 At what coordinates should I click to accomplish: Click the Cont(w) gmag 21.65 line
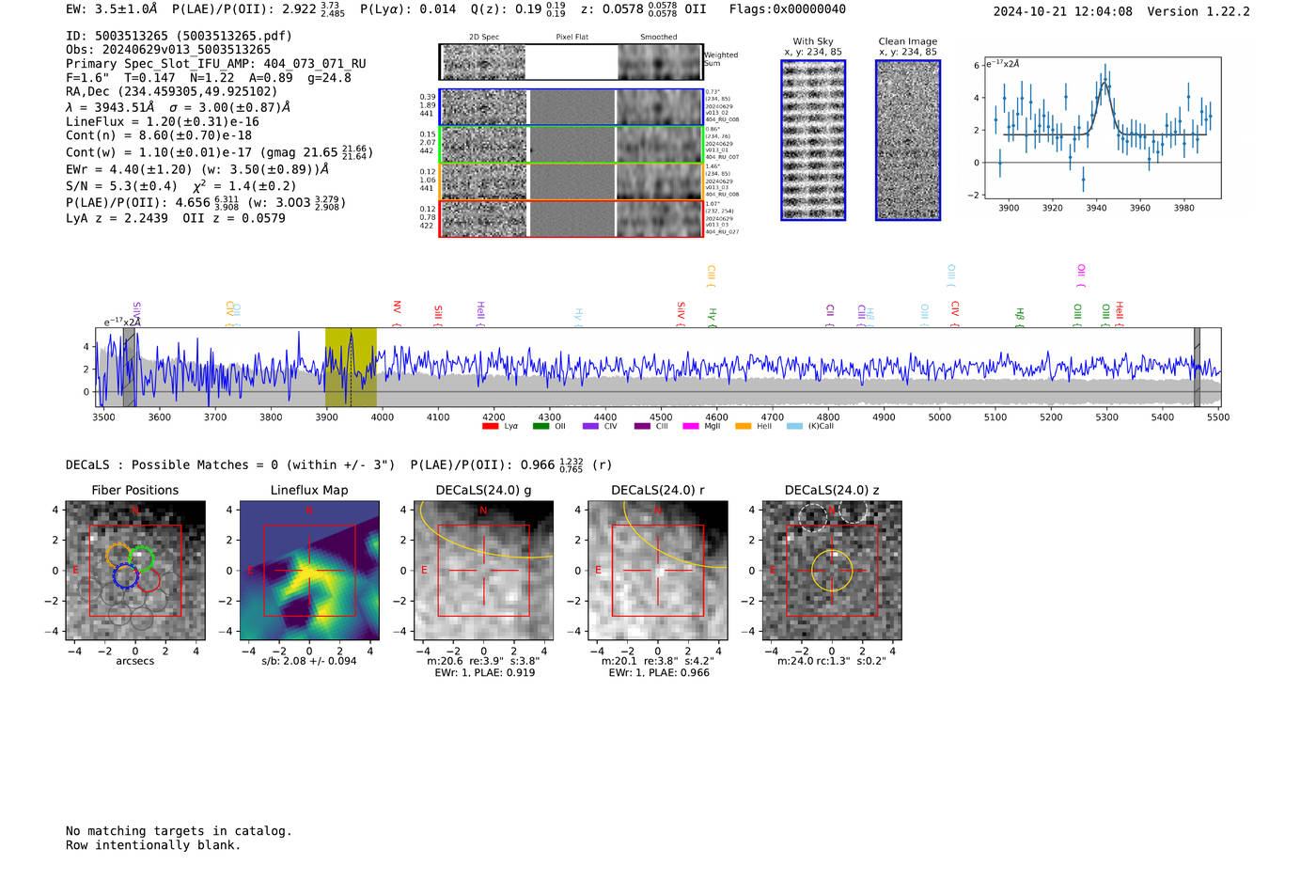[x=219, y=151]
